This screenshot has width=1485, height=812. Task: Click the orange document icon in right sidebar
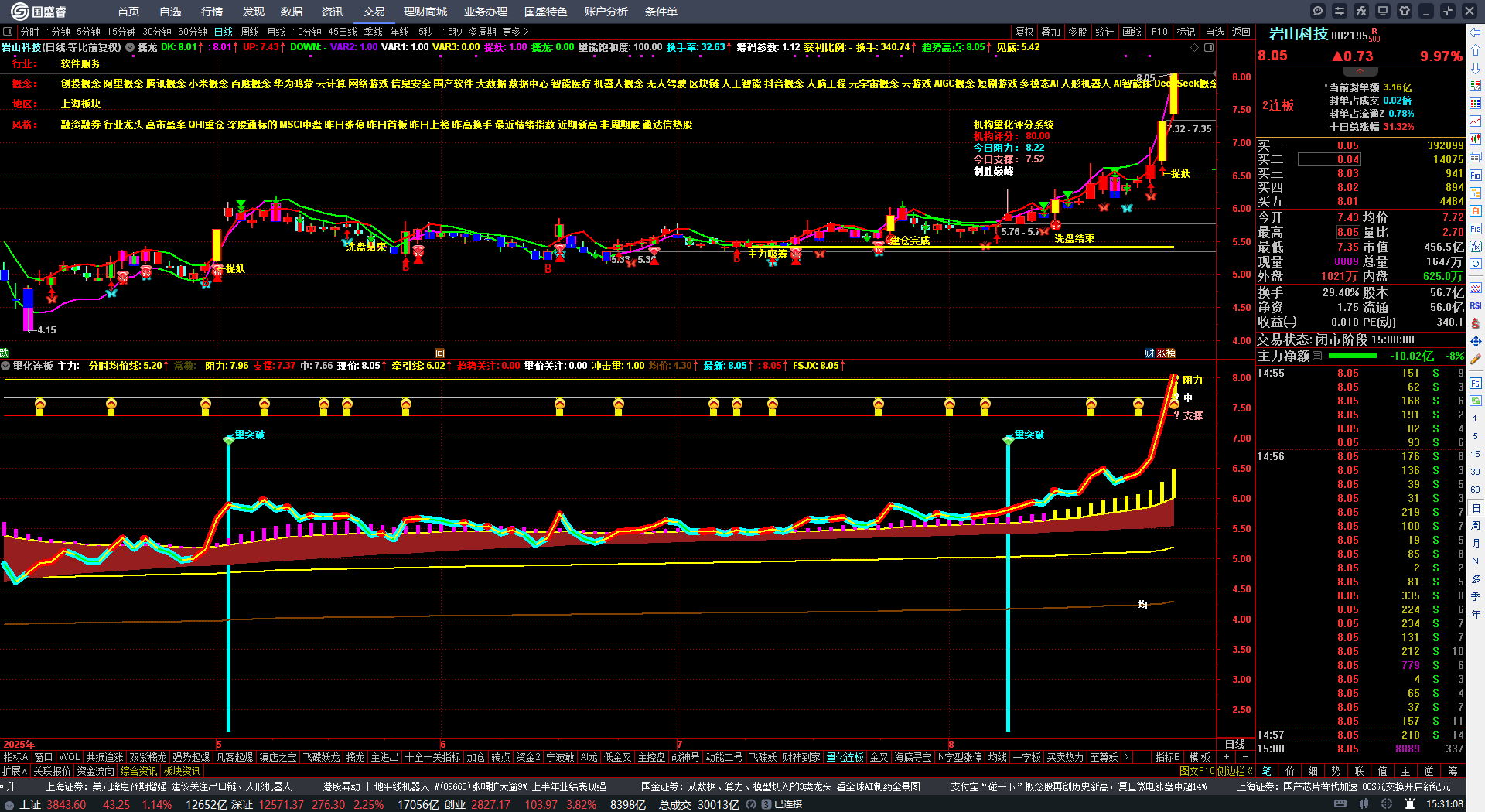(x=1476, y=210)
